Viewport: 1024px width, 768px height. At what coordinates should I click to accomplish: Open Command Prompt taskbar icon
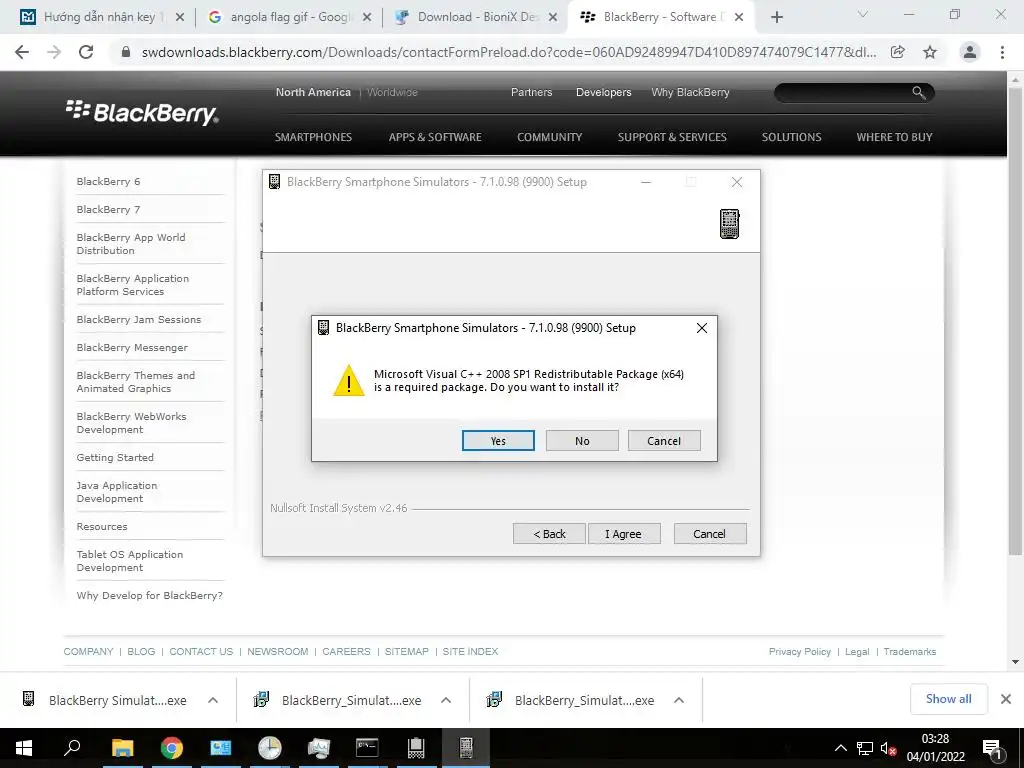coord(367,748)
